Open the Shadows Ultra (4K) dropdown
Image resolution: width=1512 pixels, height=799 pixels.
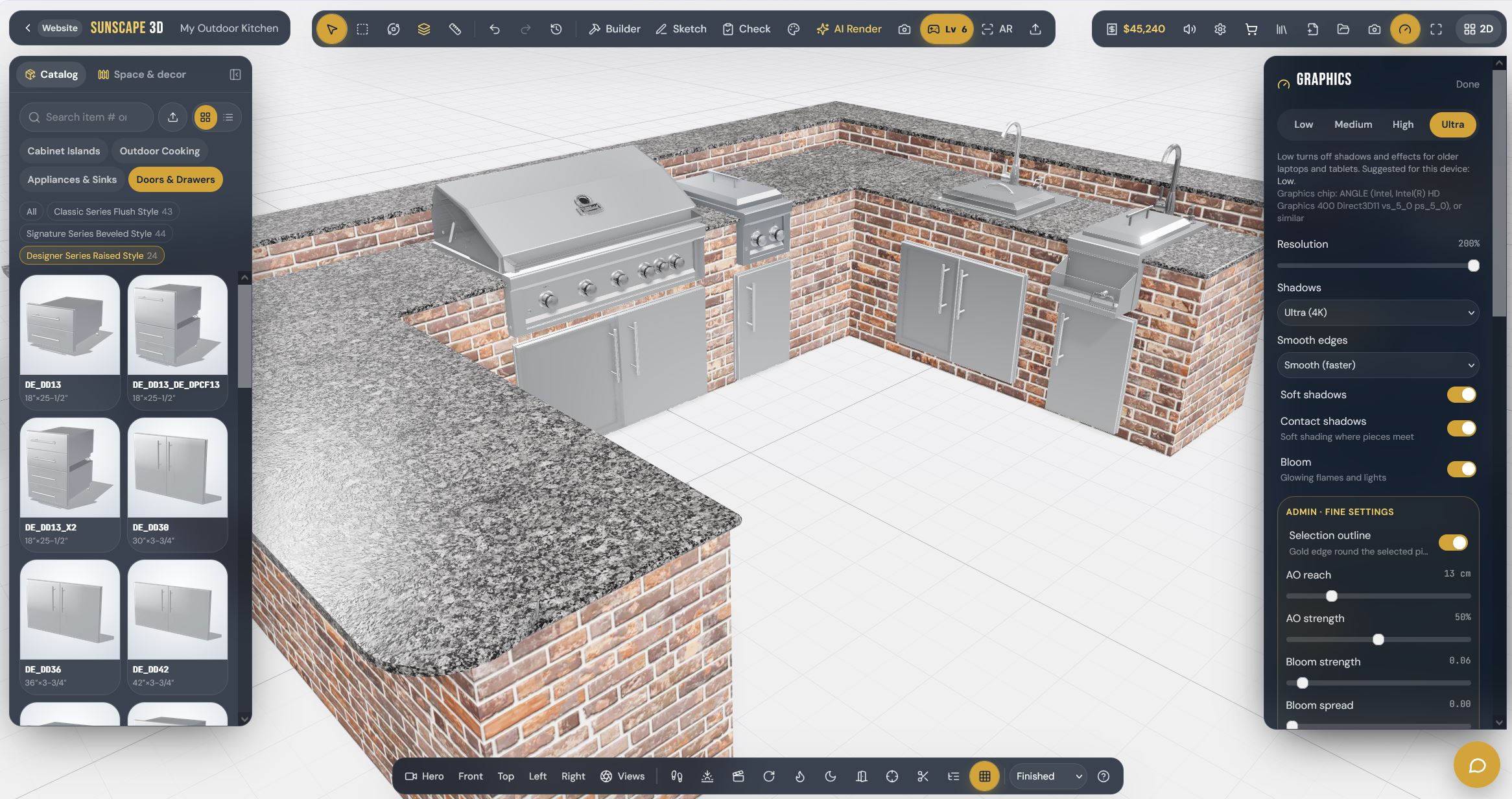click(x=1378, y=313)
